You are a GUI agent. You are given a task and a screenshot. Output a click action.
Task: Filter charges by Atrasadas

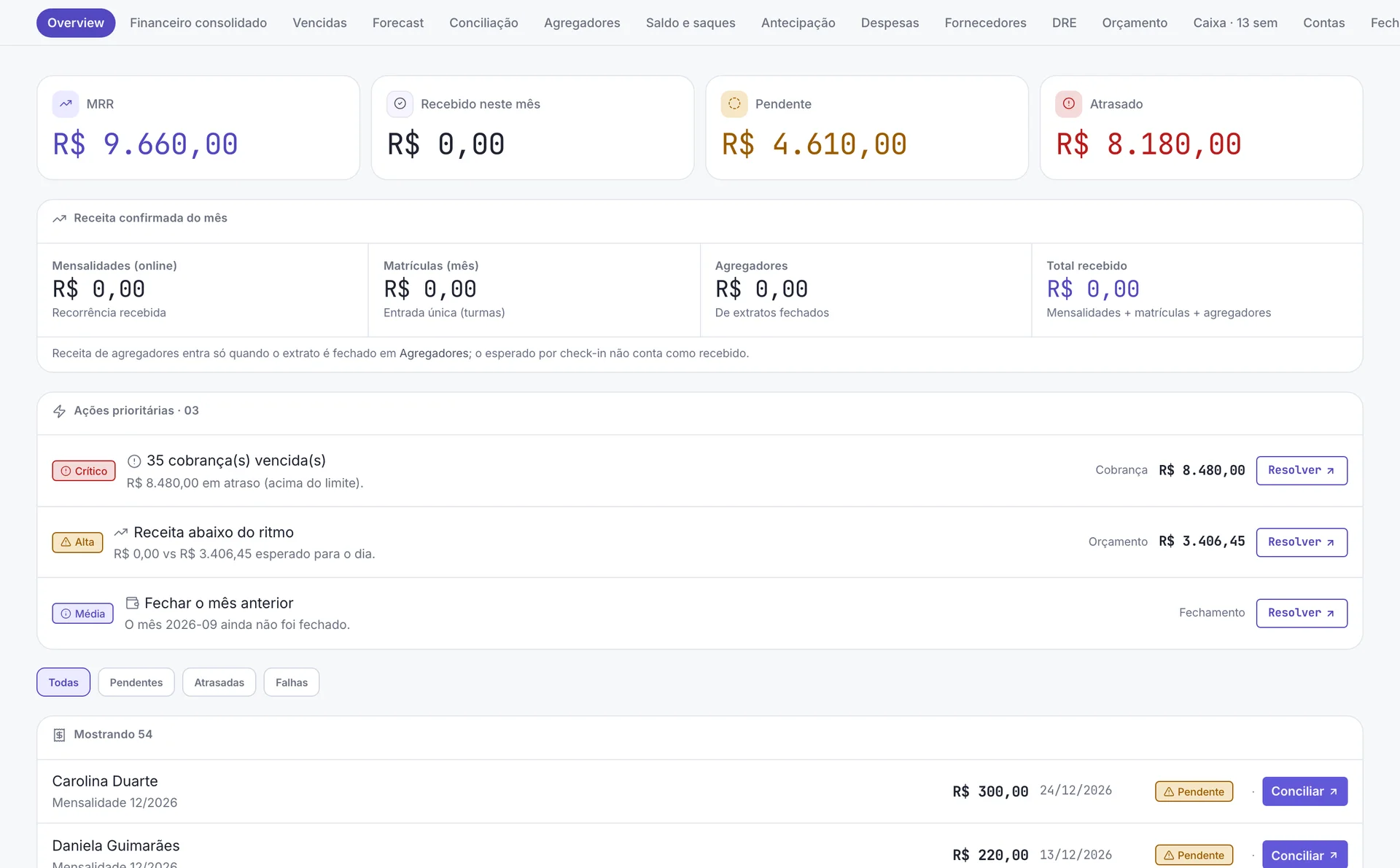pyautogui.click(x=219, y=682)
